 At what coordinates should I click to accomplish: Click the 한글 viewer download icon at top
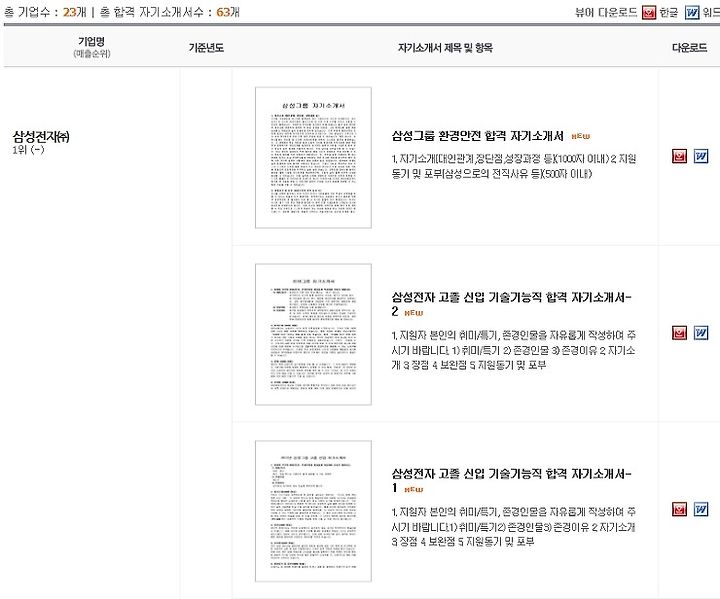click(649, 12)
